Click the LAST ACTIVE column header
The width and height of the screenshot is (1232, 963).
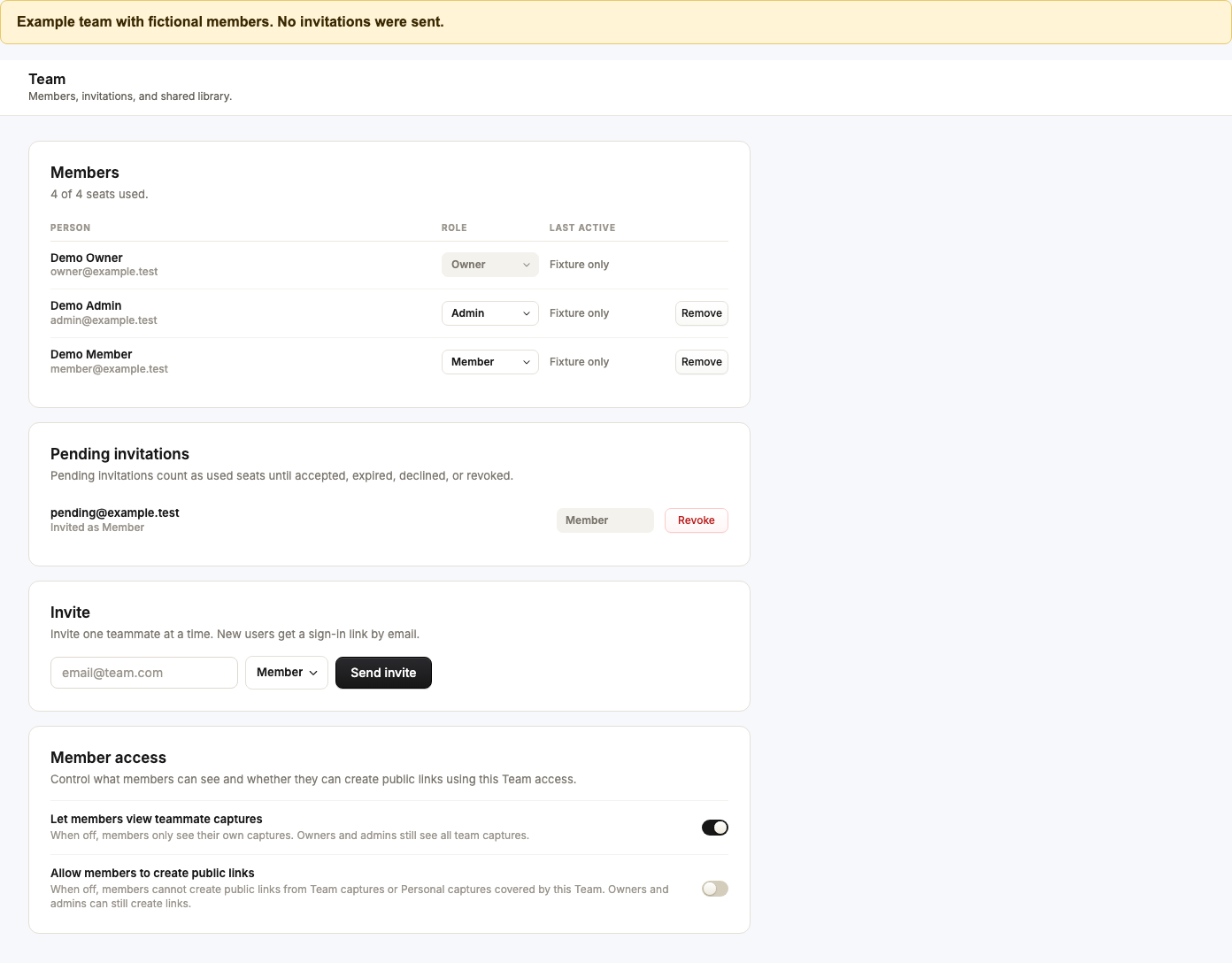(582, 227)
